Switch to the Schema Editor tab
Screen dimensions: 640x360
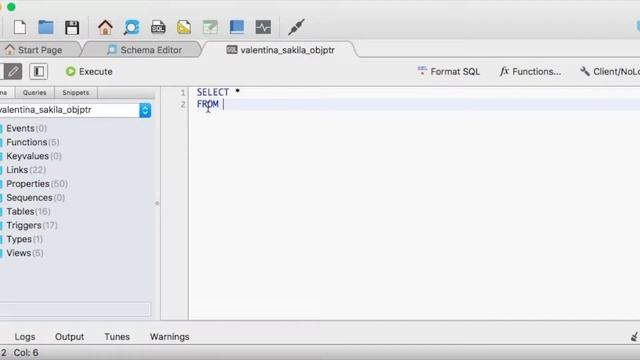(x=144, y=50)
